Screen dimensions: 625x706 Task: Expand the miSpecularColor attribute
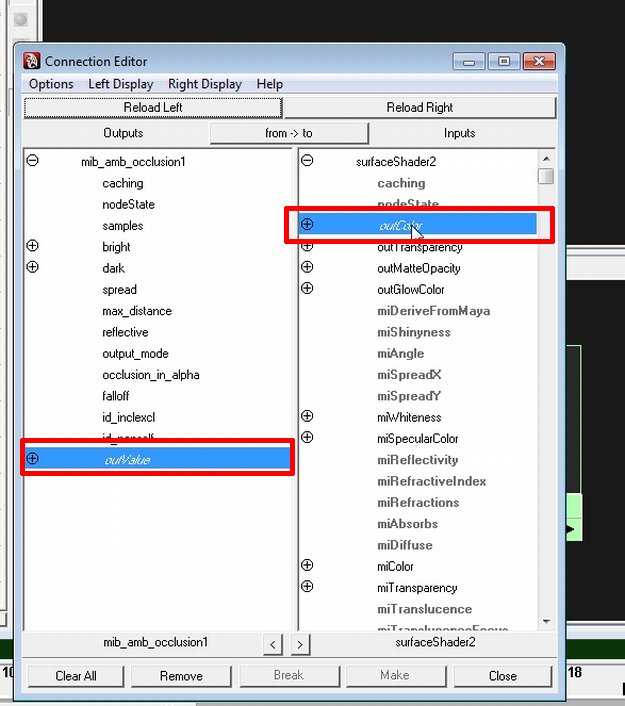(x=307, y=437)
